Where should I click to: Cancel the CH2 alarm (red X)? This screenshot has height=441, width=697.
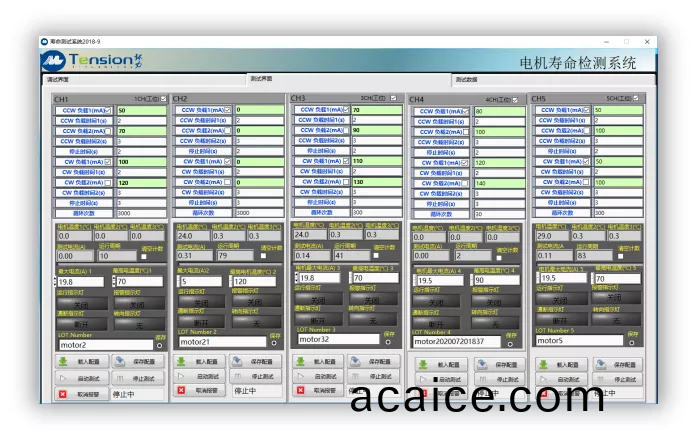tap(200, 390)
